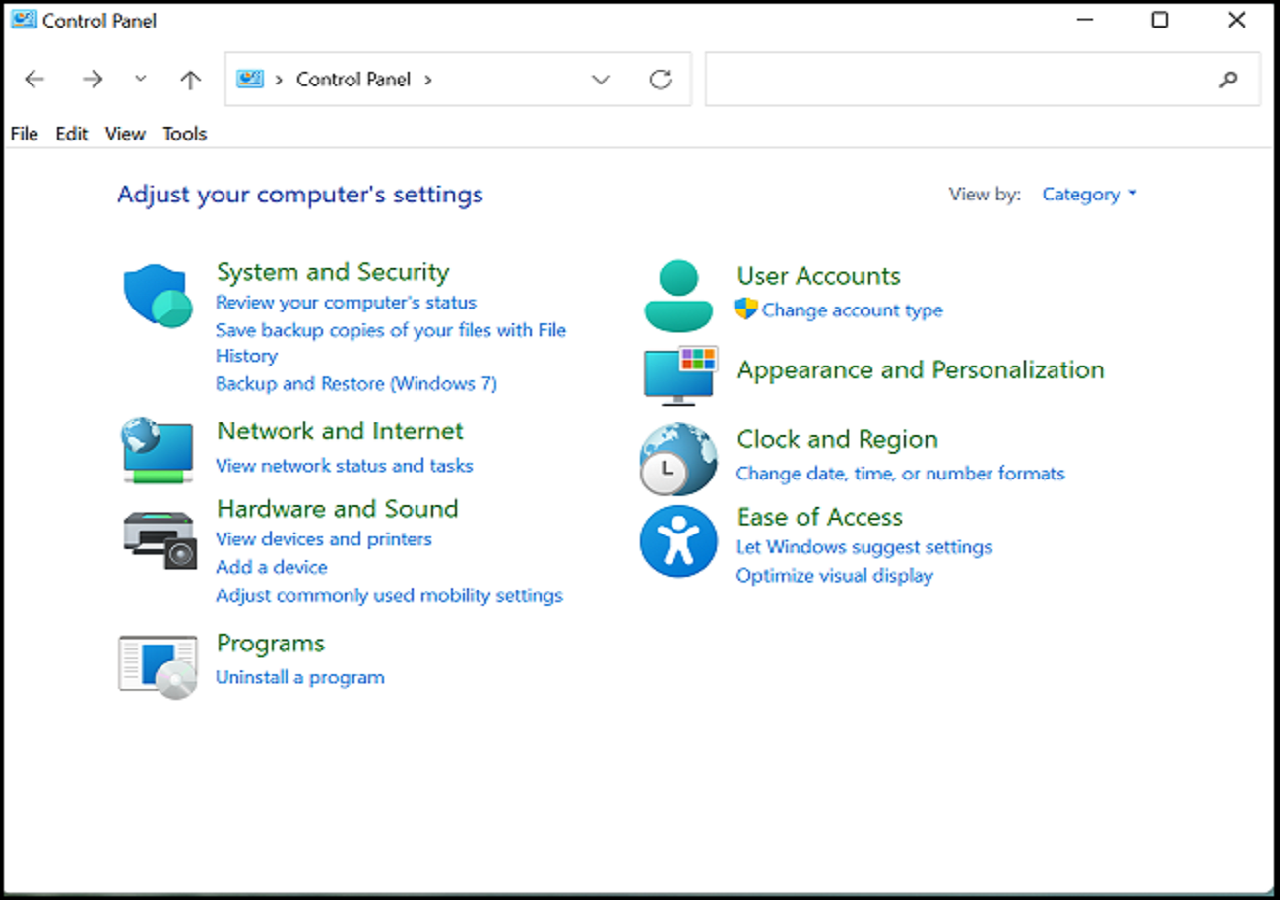The image size is (1280, 900).
Task: Go up one folder level
Action: point(190,80)
